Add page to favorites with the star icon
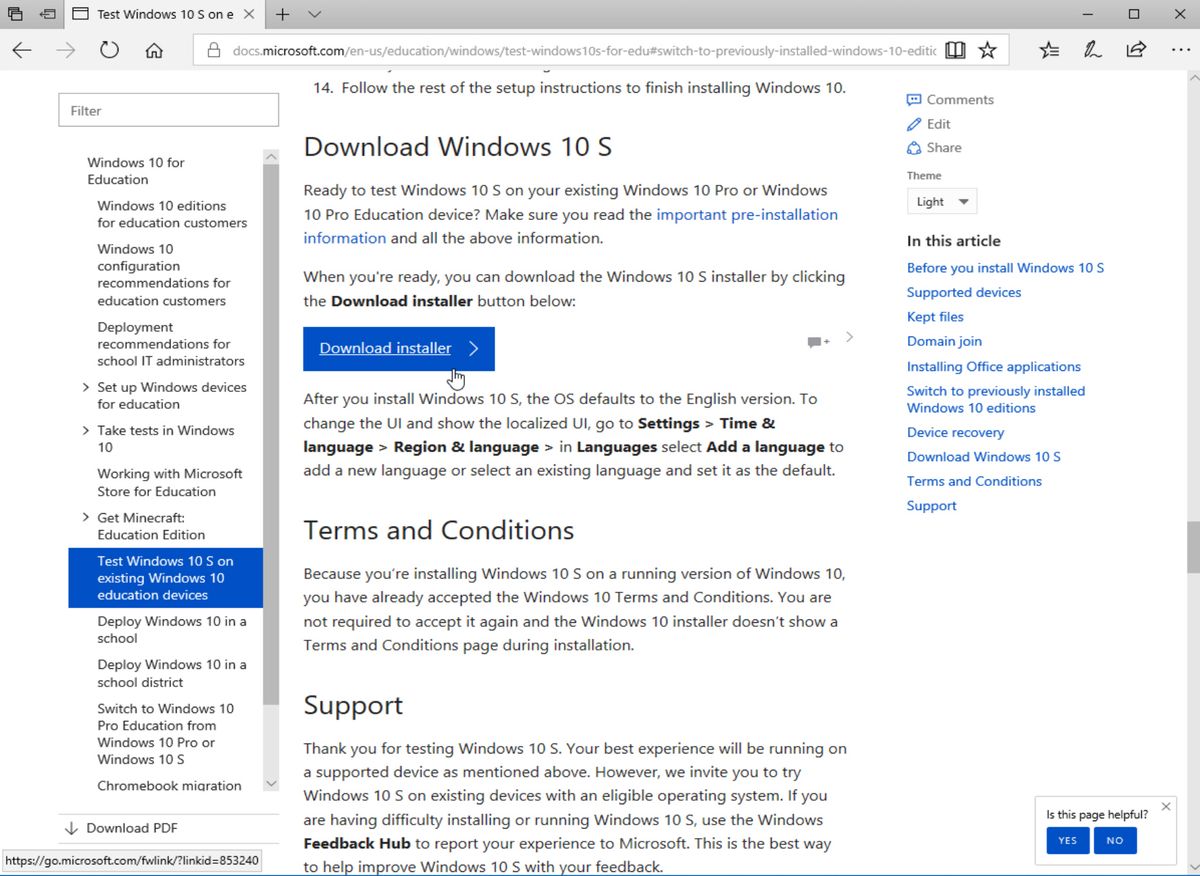 click(987, 49)
